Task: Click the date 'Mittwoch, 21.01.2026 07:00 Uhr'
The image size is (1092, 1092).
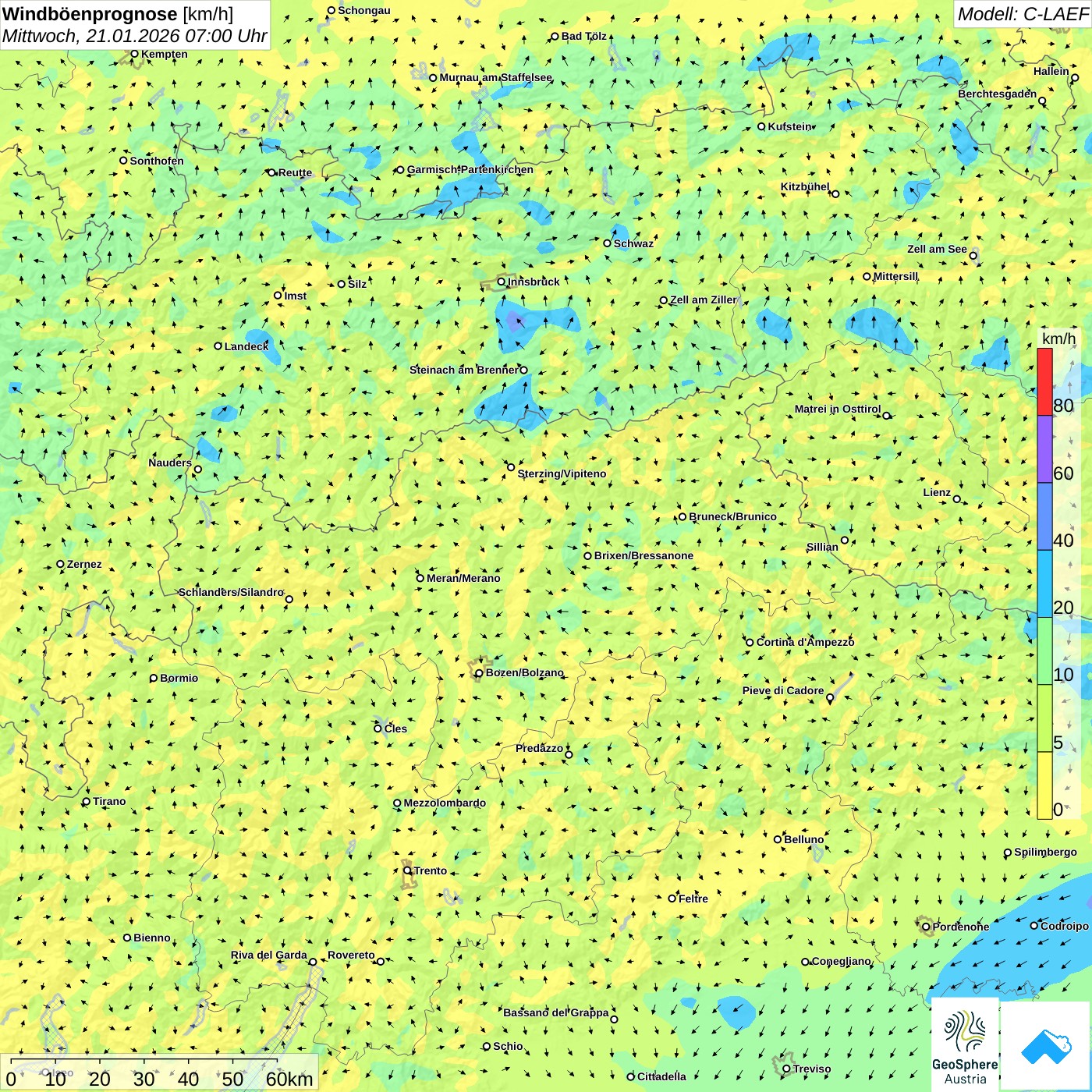Action: (134, 36)
